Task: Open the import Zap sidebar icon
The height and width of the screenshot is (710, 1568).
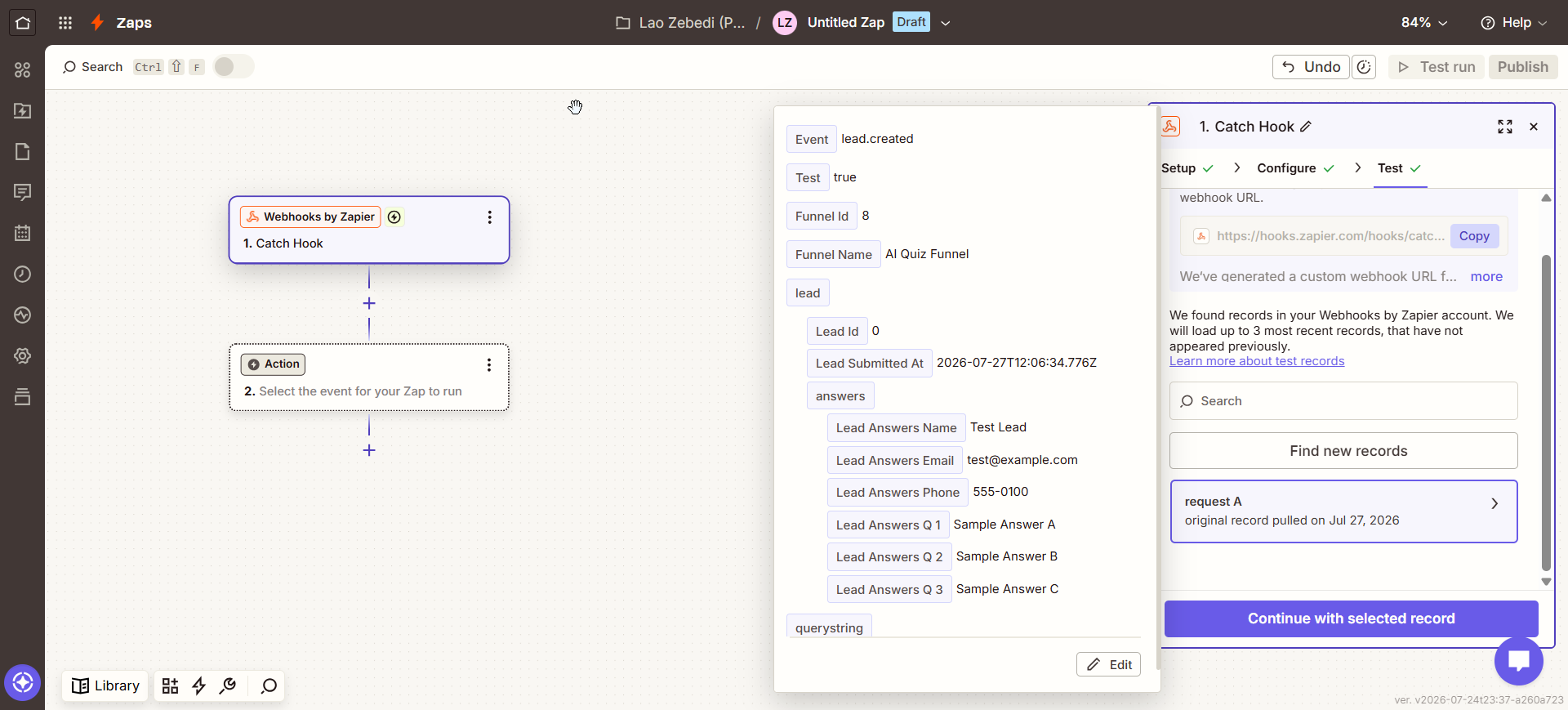Action: tap(22, 111)
